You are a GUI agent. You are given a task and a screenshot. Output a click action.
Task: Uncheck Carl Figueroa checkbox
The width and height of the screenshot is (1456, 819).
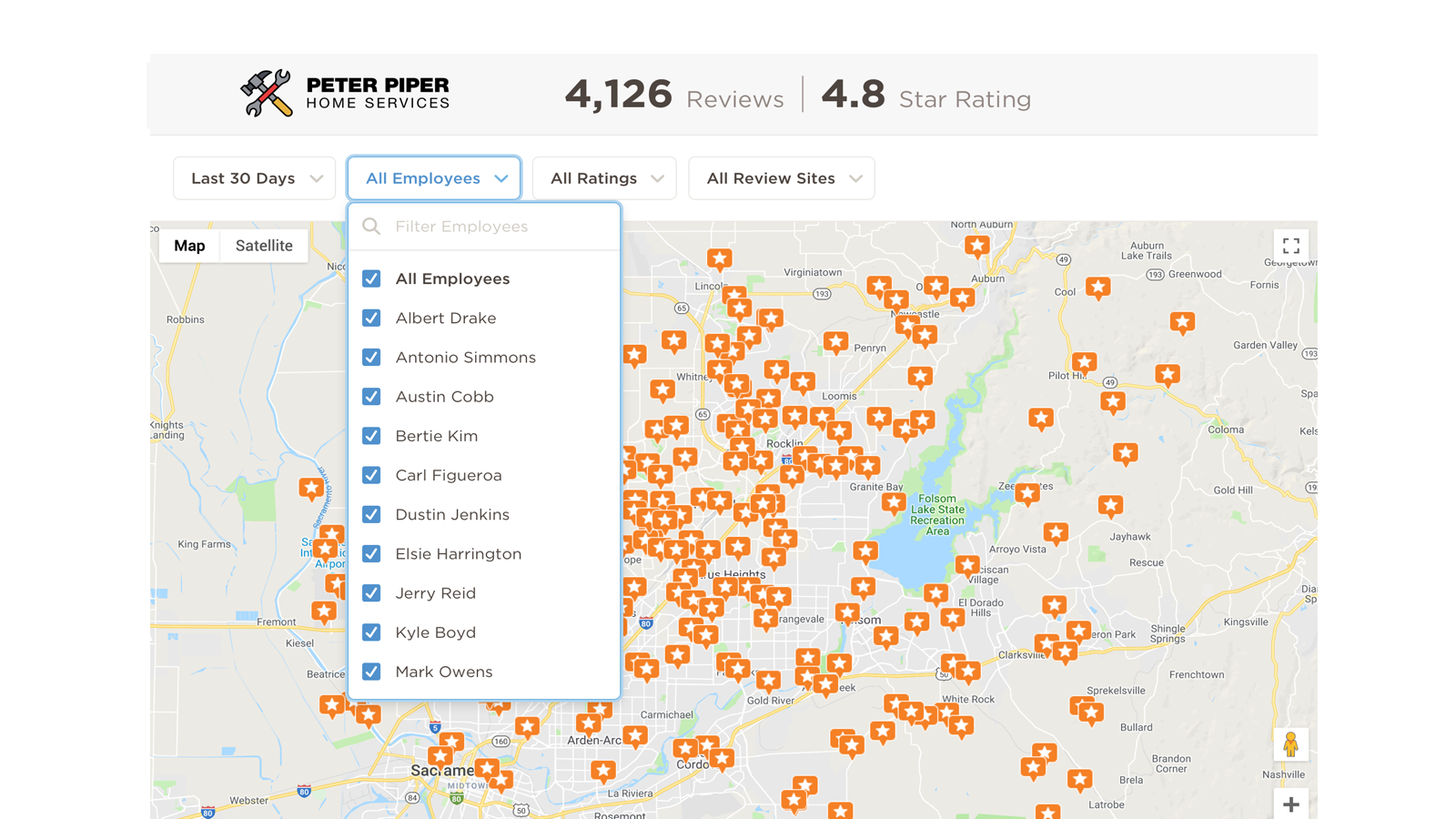(x=371, y=475)
